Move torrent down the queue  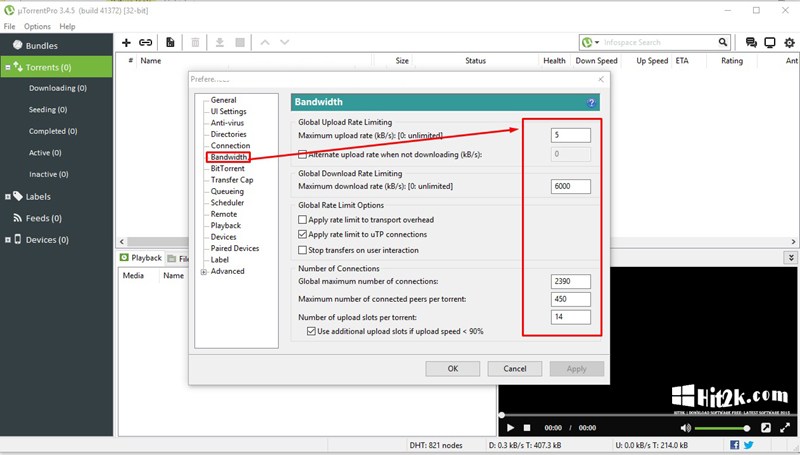[285, 42]
